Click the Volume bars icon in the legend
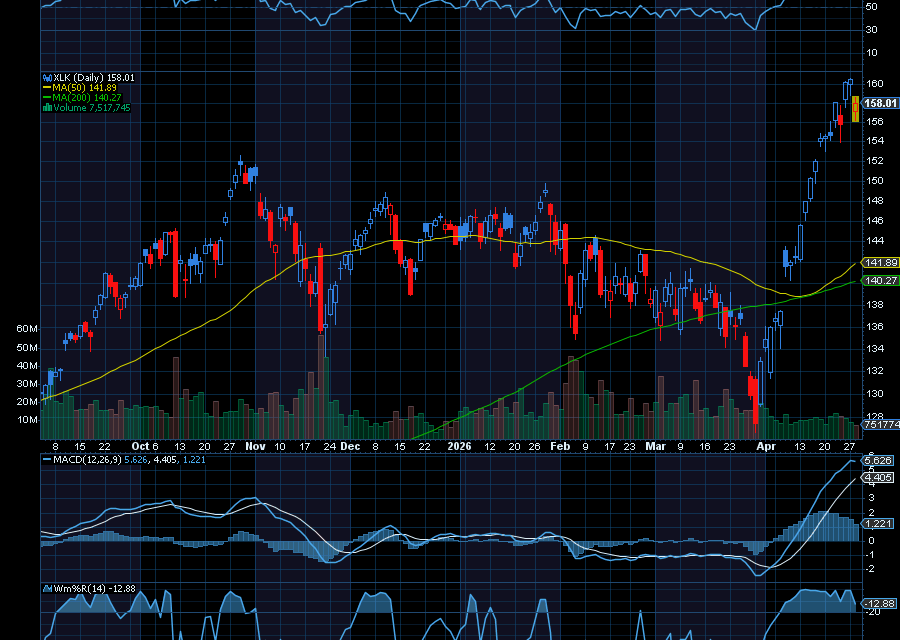The width and height of the screenshot is (900, 640). pos(46,107)
